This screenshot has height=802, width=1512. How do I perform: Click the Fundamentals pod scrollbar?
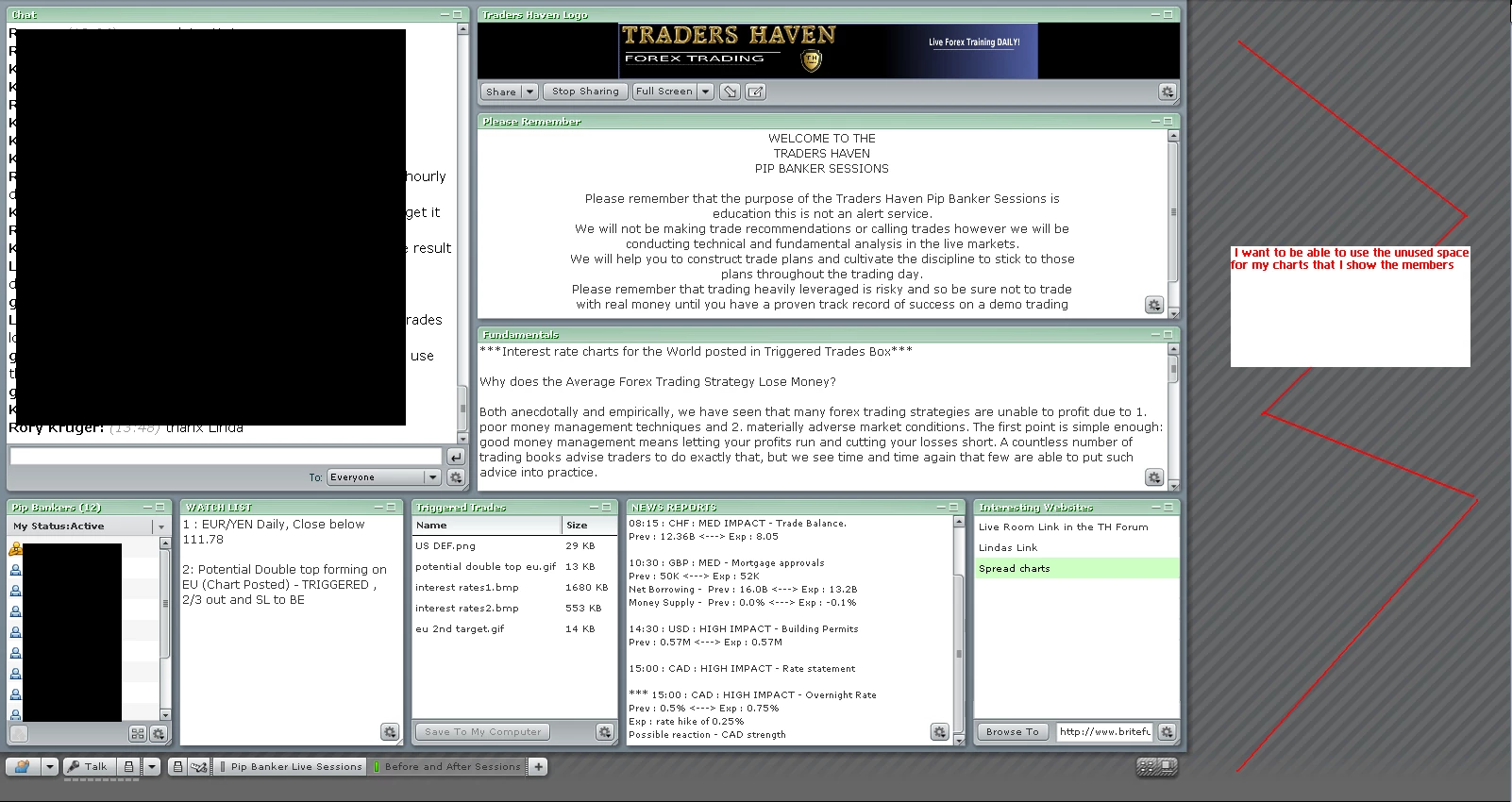1173,418
